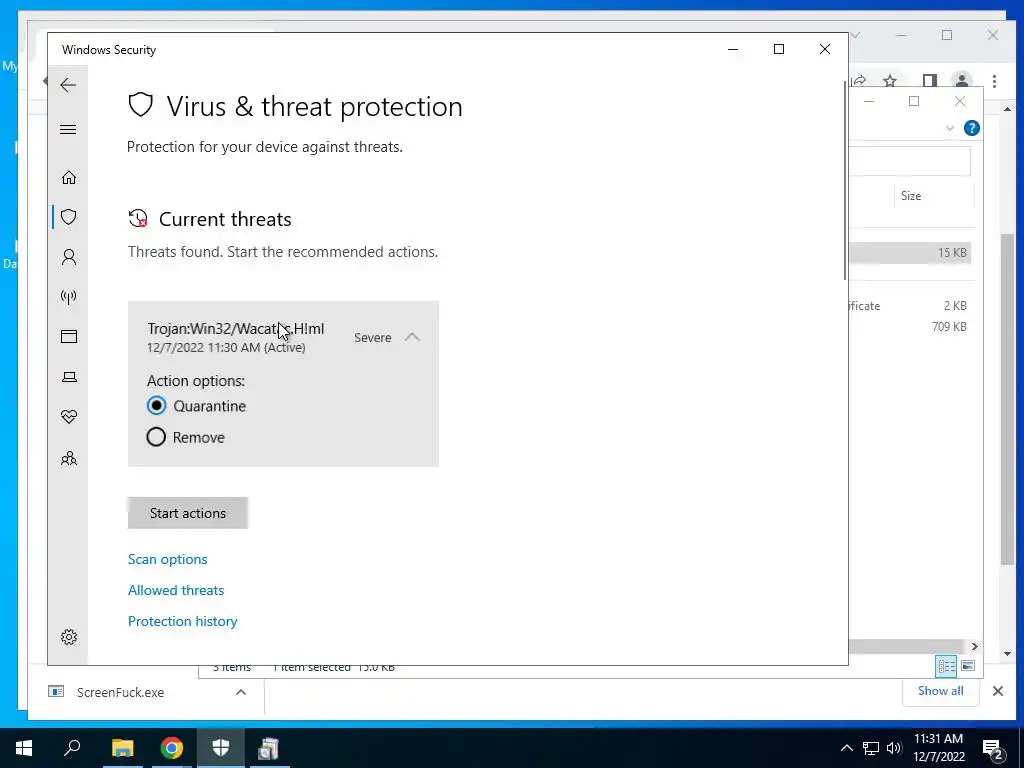The height and width of the screenshot is (768, 1024).
Task: Open Device performance & health heart icon
Action: coord(69,417)
